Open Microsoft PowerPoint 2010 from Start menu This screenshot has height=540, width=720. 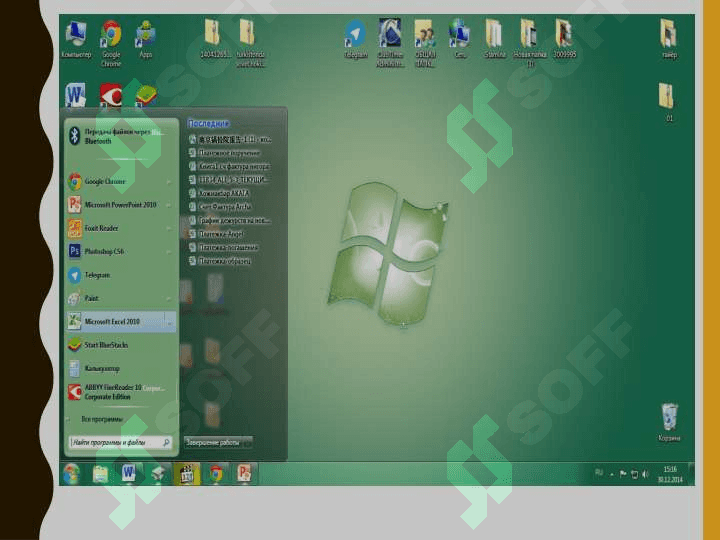120,205
